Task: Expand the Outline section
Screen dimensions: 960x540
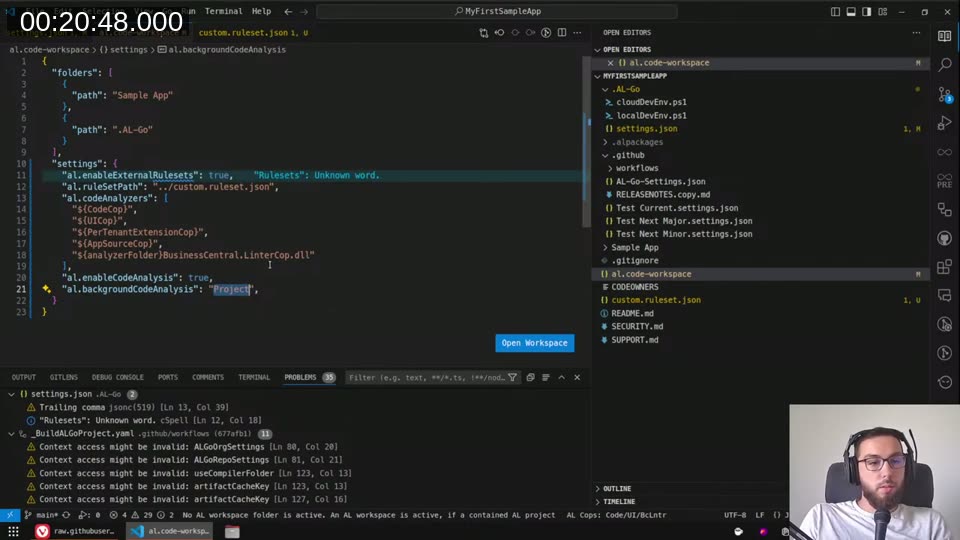Action: 617,489
